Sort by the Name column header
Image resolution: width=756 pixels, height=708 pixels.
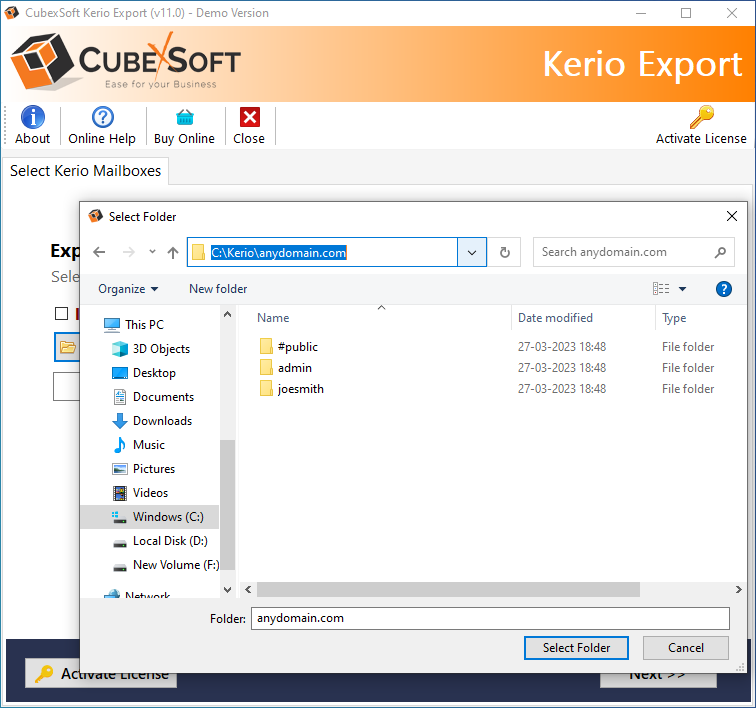[273, 318]
